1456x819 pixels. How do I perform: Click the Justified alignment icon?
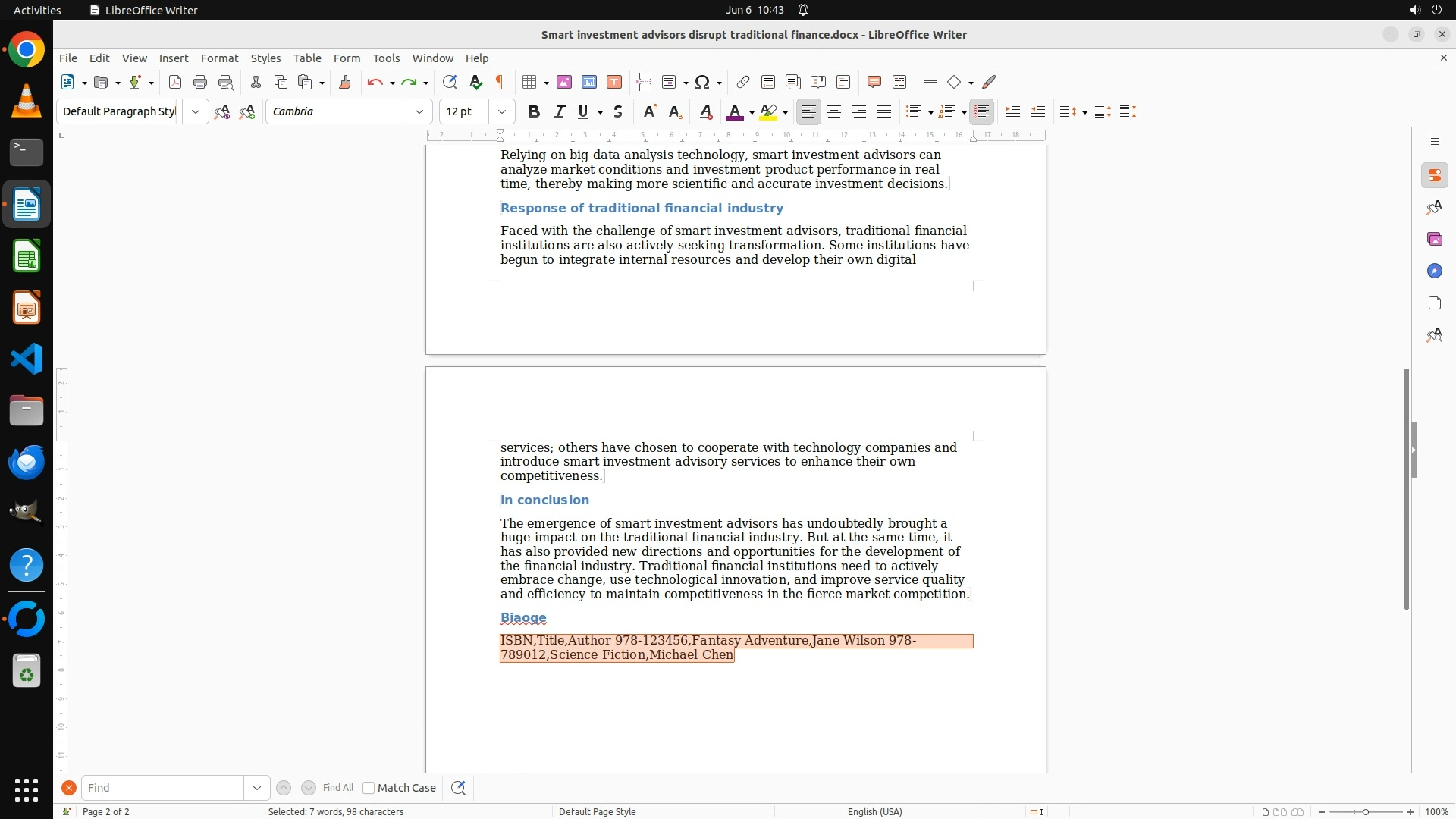click(x=884, y=111)
